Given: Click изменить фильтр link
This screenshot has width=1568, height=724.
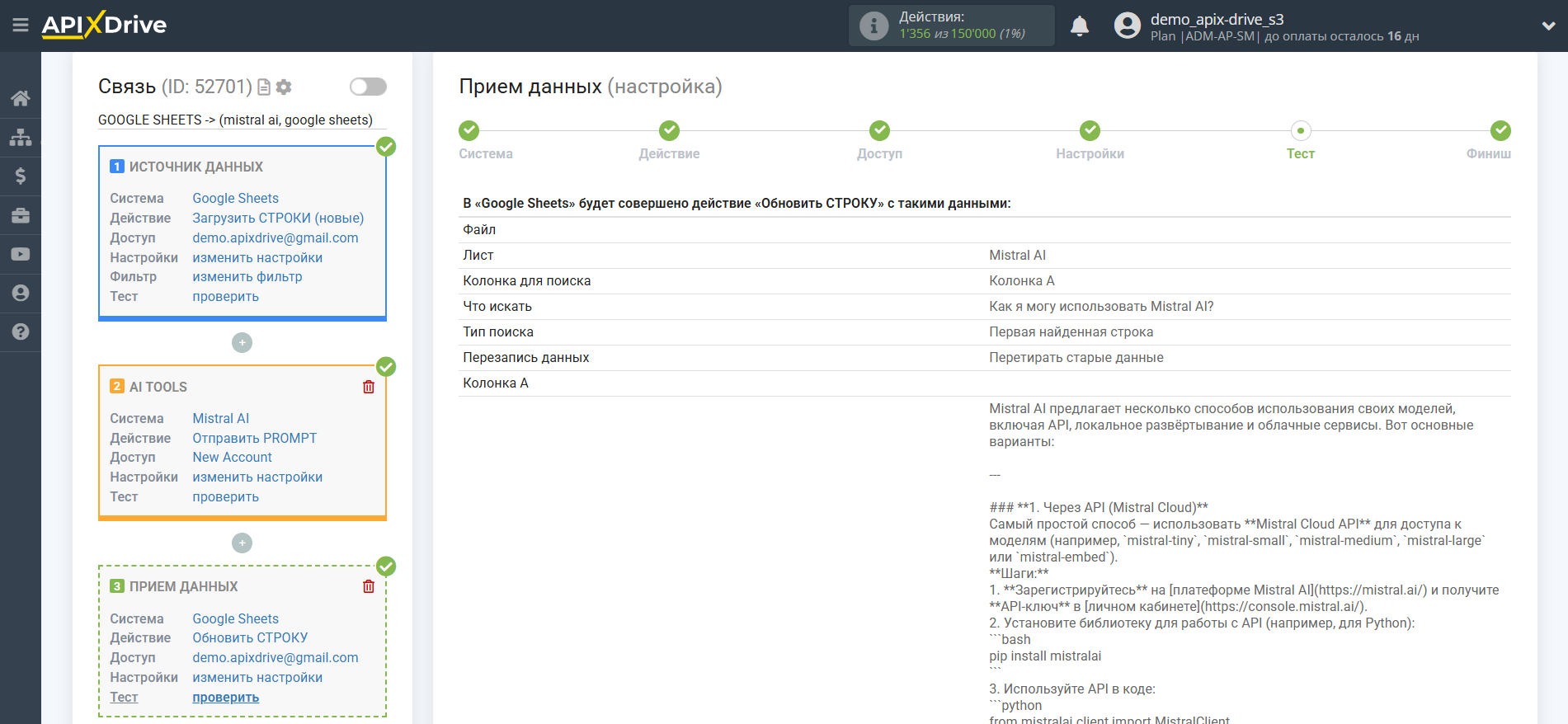Looking at the screenshot, I should coord(247,276).
